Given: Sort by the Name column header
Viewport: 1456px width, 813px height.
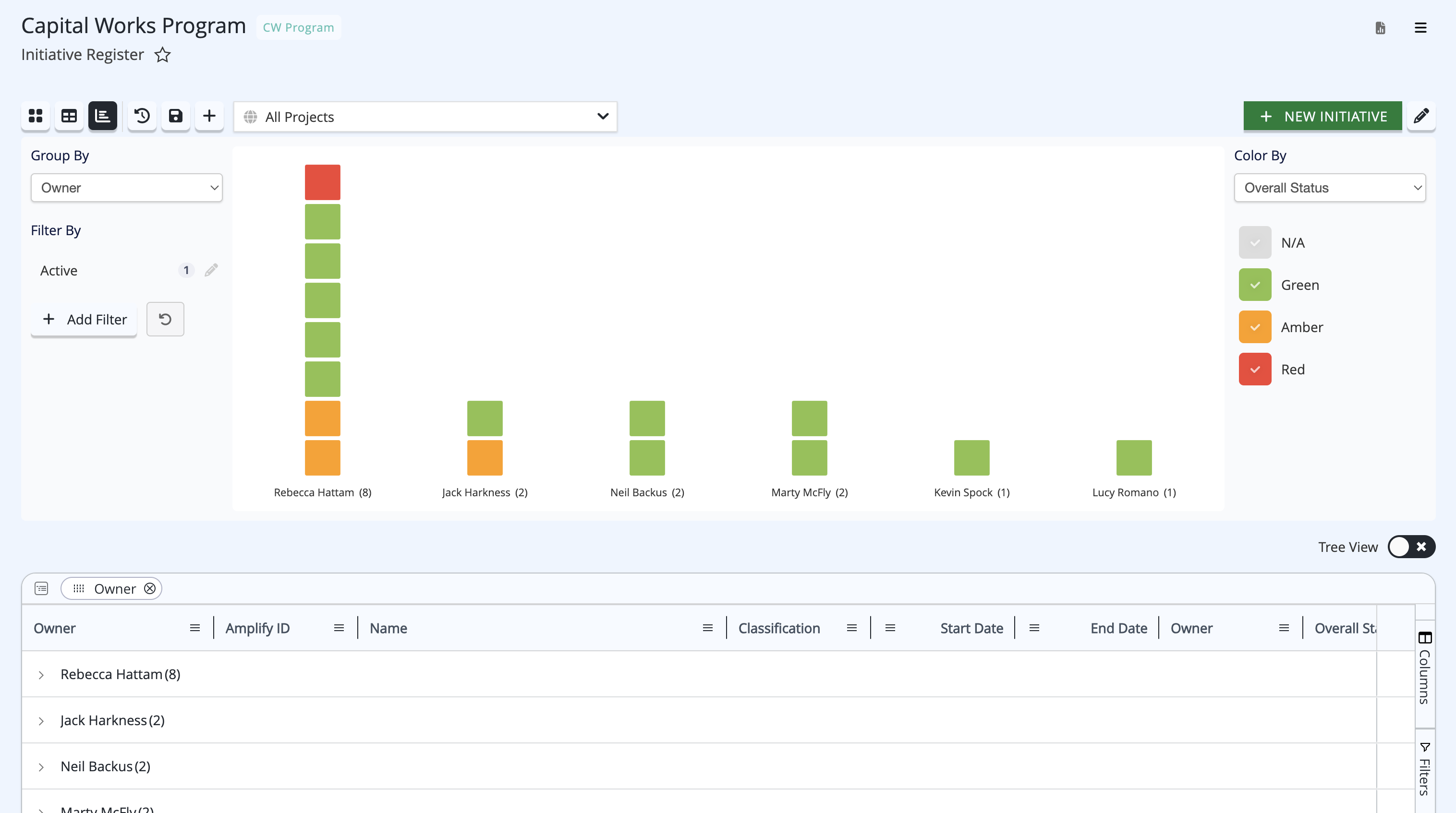Looking at the screenshot, I should [388, 628].
